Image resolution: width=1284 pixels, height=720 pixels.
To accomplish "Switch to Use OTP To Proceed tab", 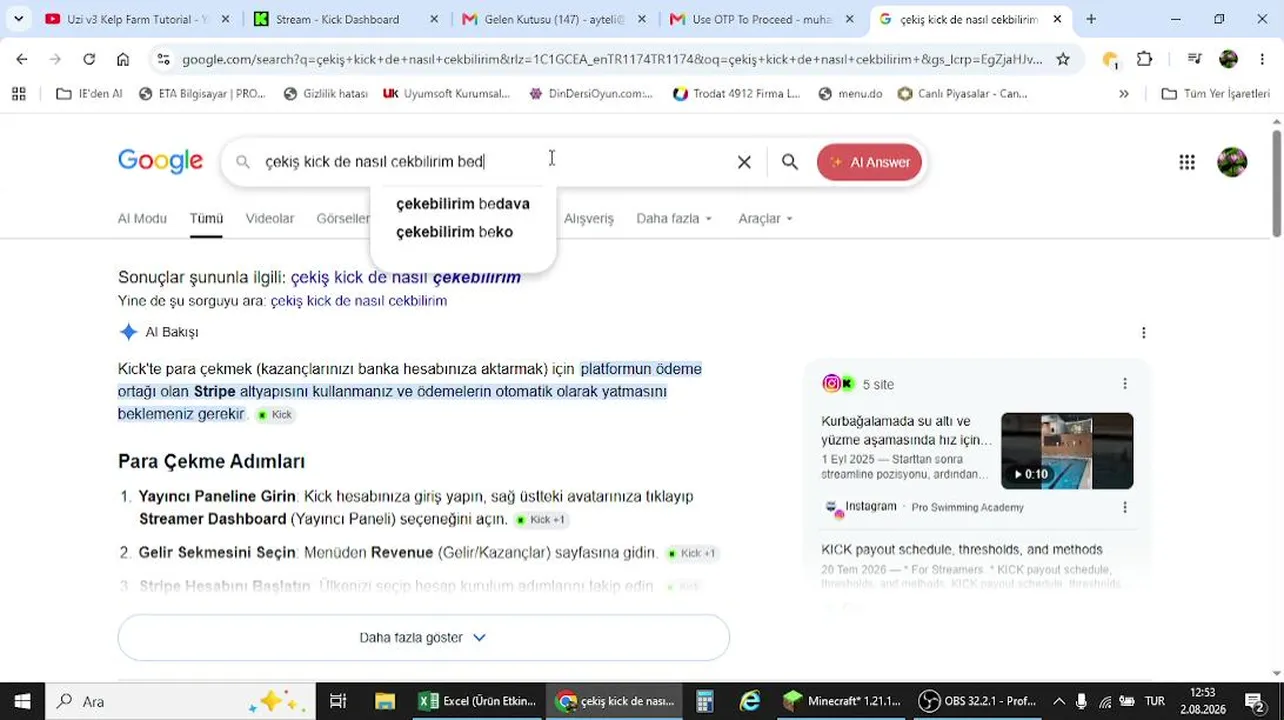I will click(x=762, y=19).
